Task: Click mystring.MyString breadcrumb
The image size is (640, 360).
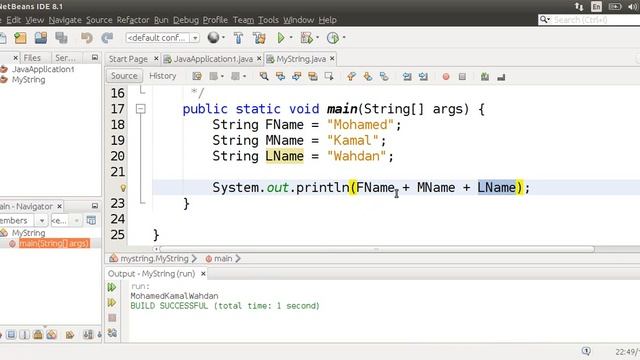Action: (x=154, y=258)
